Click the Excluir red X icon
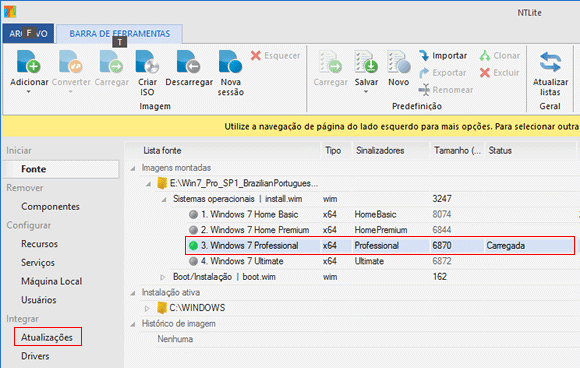This screenshot has height=368, width=580. pyautogui.click(x=485, y=72)
